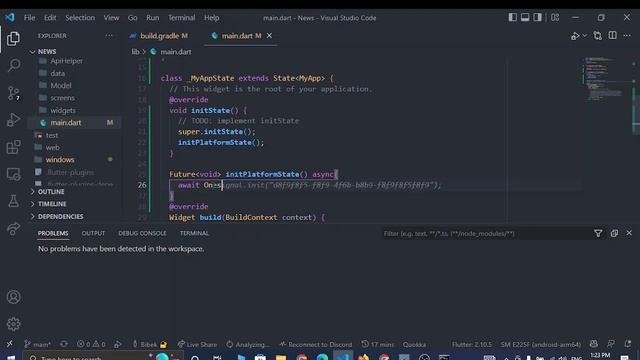Image resolution: width=640 pixels, height=360 pixels.
Task: Open errors and warnings count in status bar
Action: pyautogui.click(x=91, y=344)
